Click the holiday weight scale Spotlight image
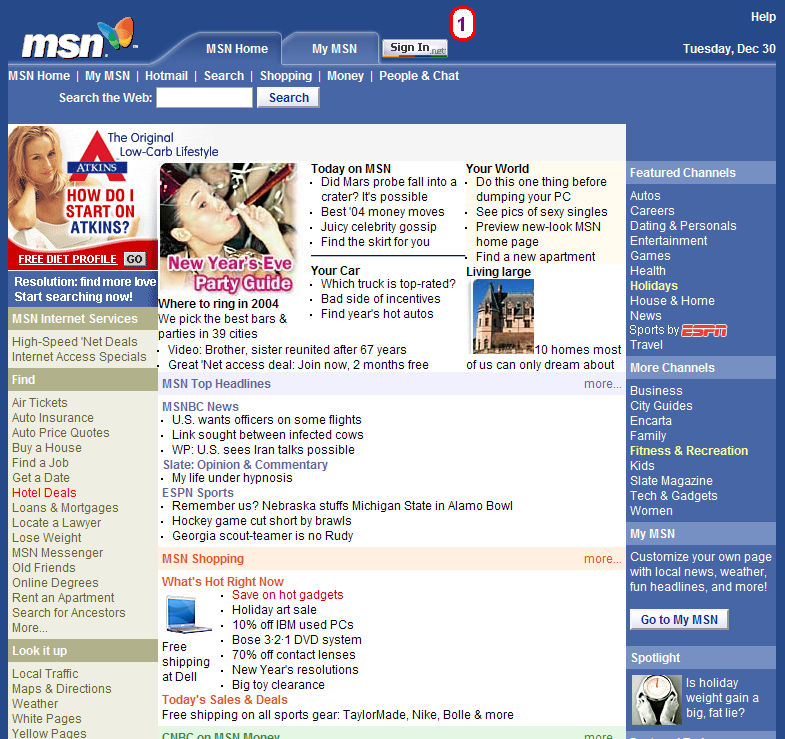This screenshot has height=739, width=785. [x=656, y=700]
